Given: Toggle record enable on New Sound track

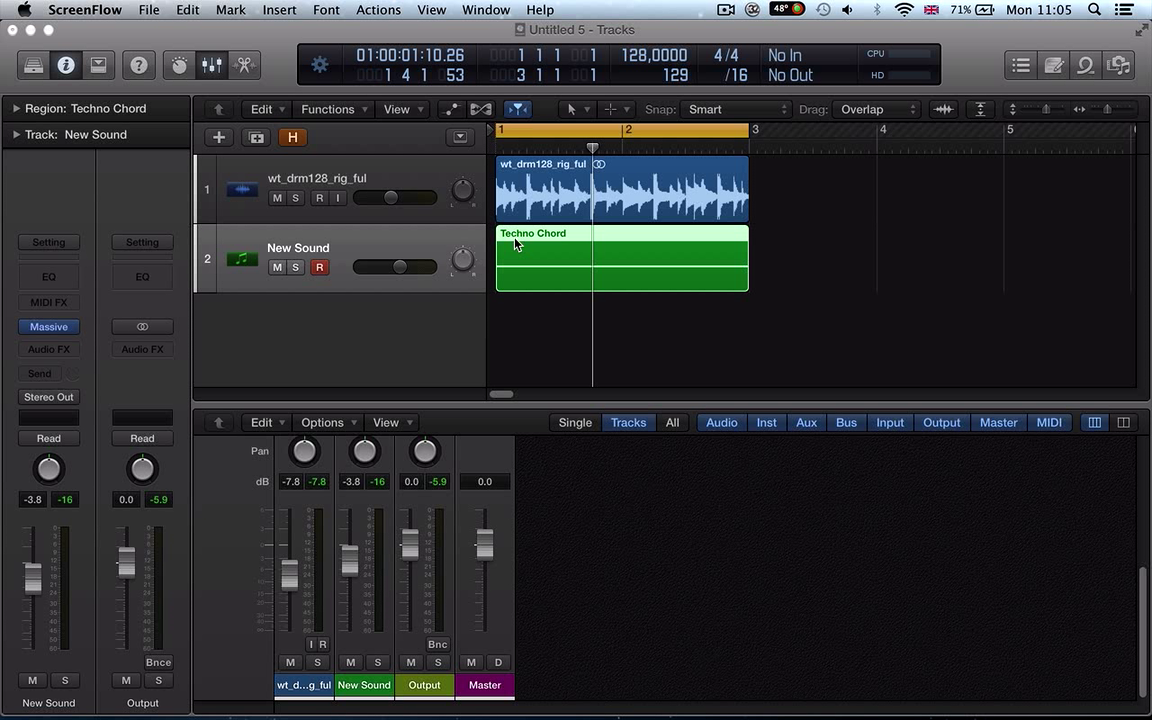Looking at the screenshot, I should pyautogui.click(x=319, y=267).
